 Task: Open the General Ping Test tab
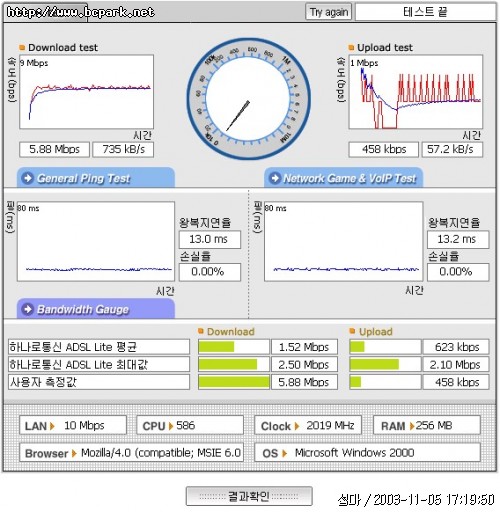(96, 178)
